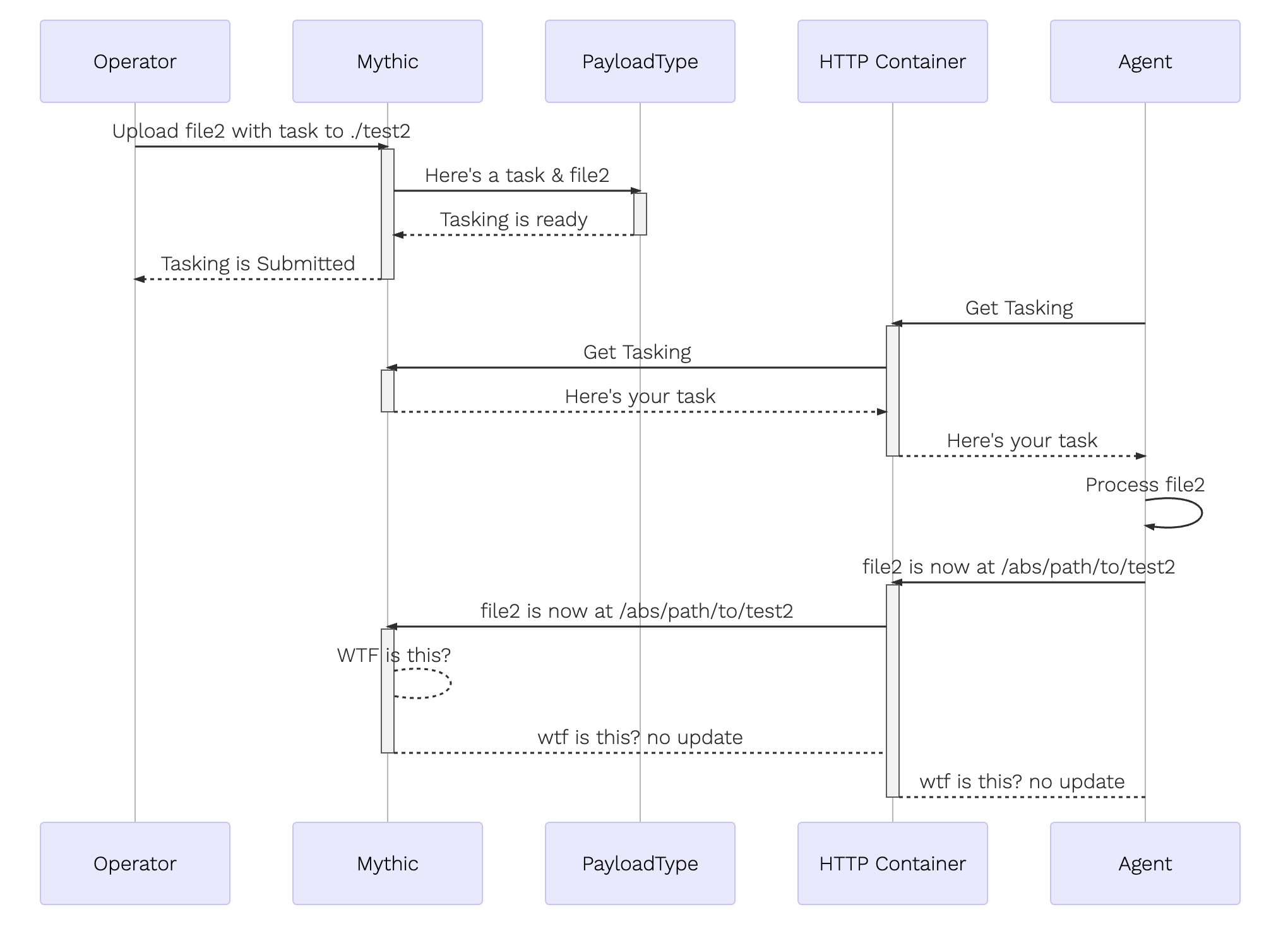Select 'WTF is this?' self-message label
1288x931 pixels.
[394, 656]
